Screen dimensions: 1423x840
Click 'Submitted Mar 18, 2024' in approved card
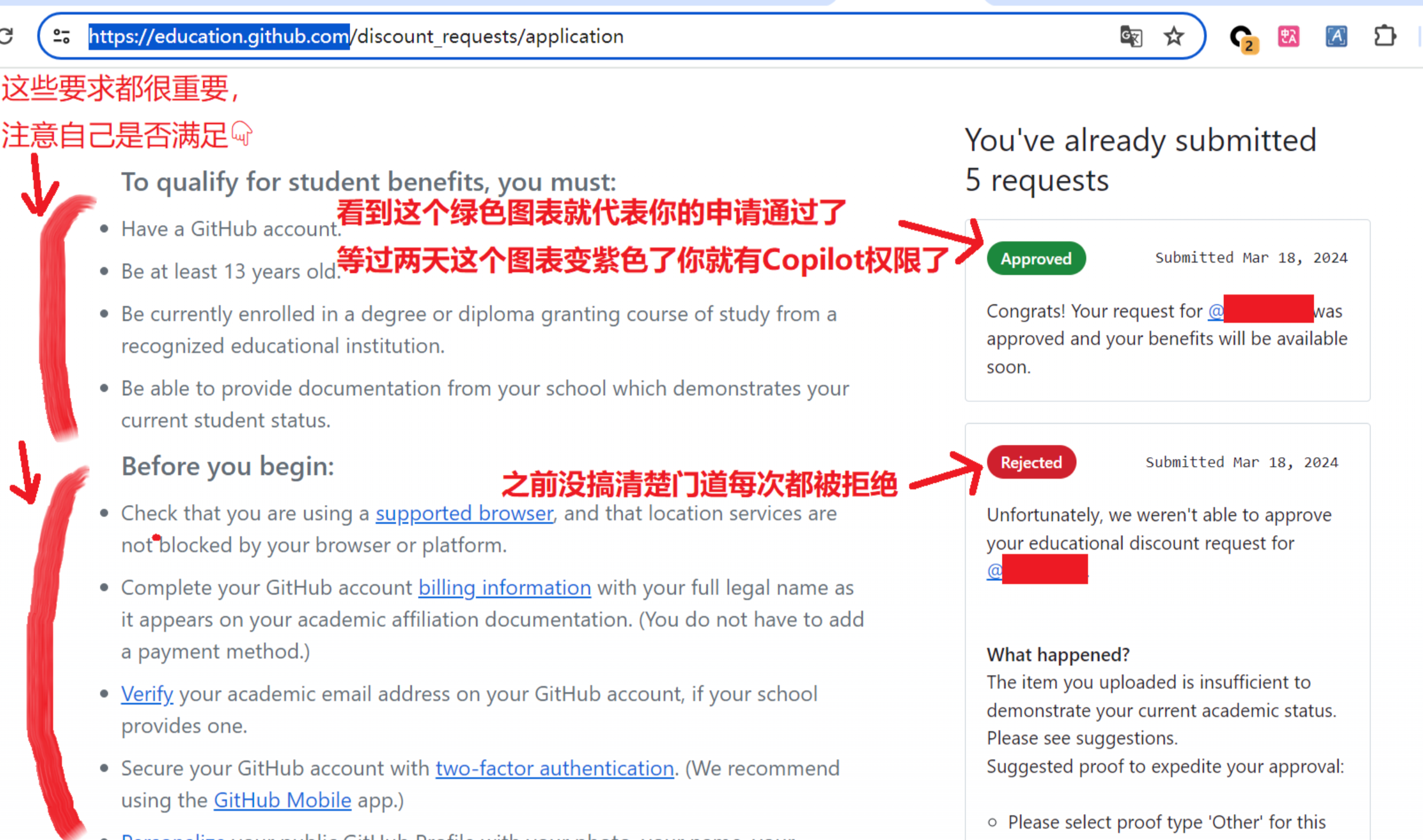coord(1251,258)
